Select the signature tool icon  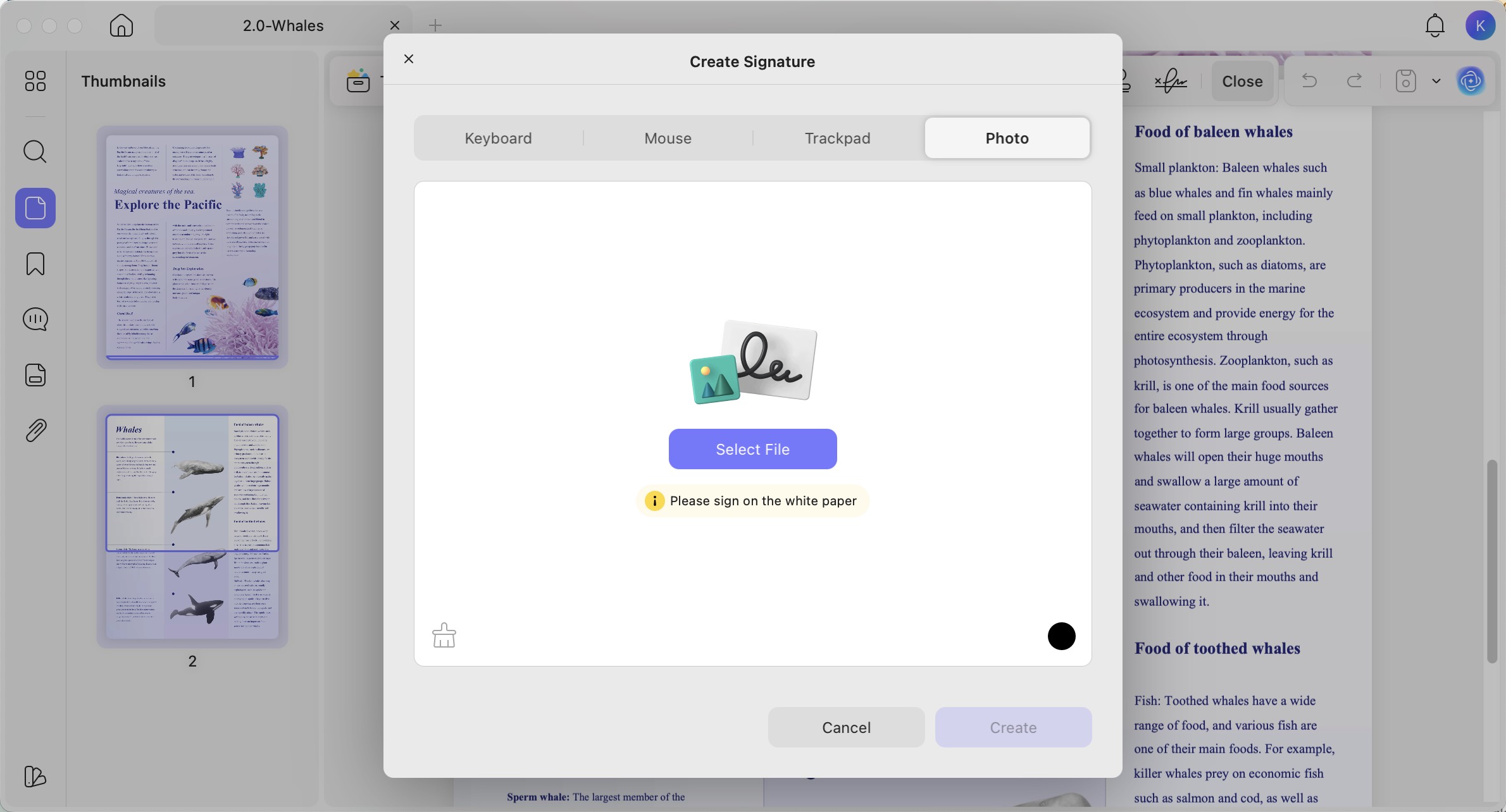tap(1171, 81)
